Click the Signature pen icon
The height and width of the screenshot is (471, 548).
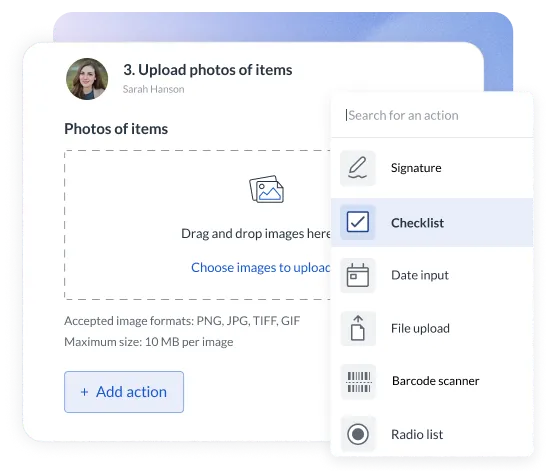point(358,168)
